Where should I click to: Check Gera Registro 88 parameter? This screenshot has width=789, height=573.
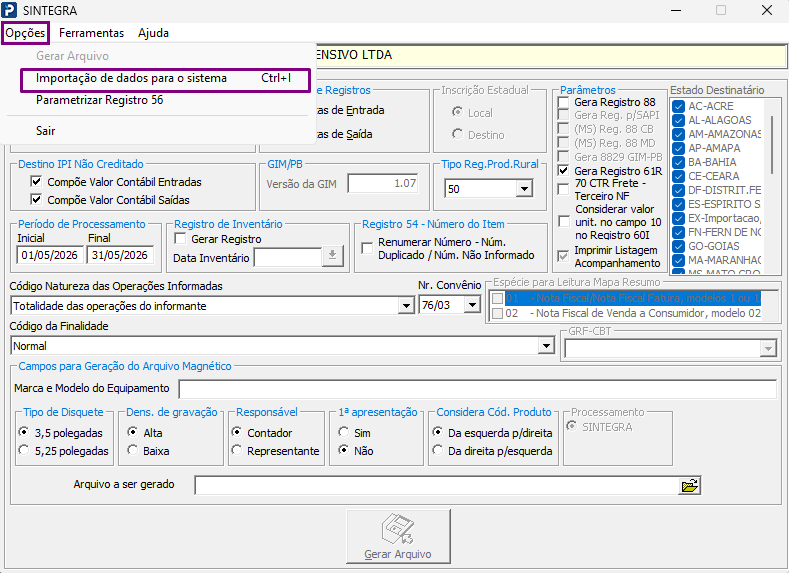564,102
